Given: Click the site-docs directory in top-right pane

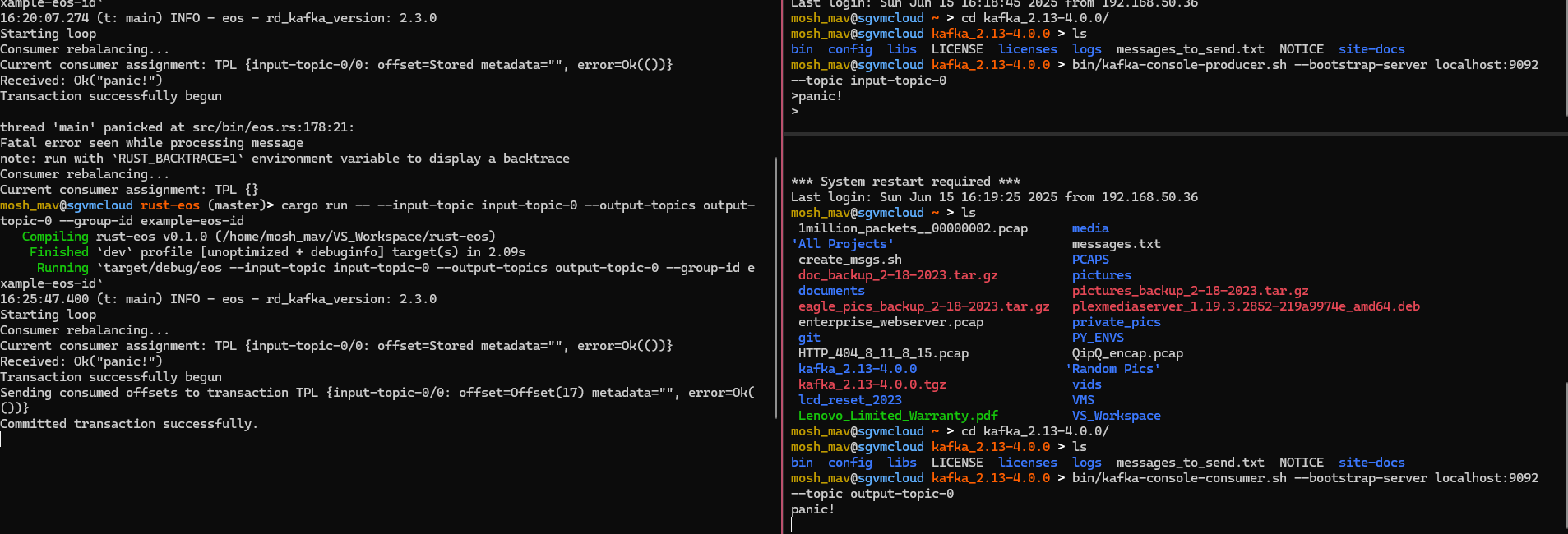Looking at the screenshot, I should [x=1371, y=49].
